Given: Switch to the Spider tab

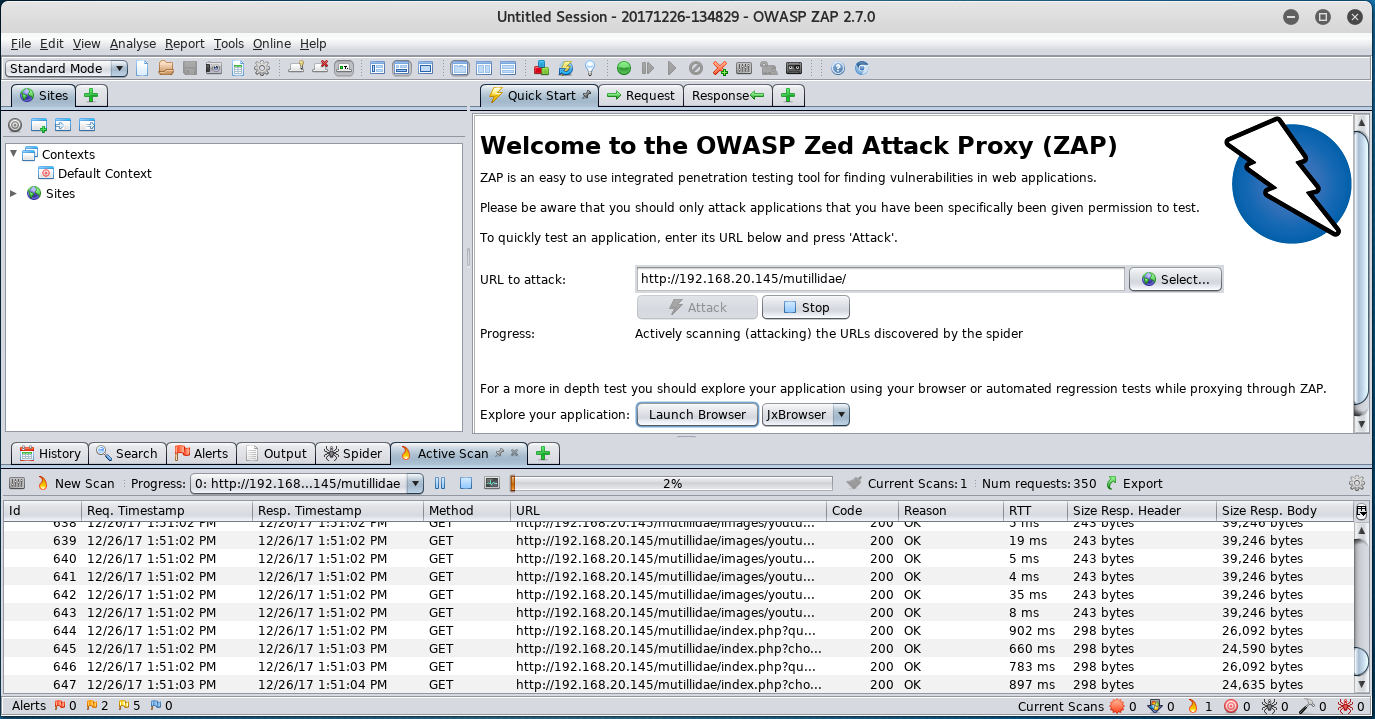Looking at the screenshot, I should pos(353,453).
